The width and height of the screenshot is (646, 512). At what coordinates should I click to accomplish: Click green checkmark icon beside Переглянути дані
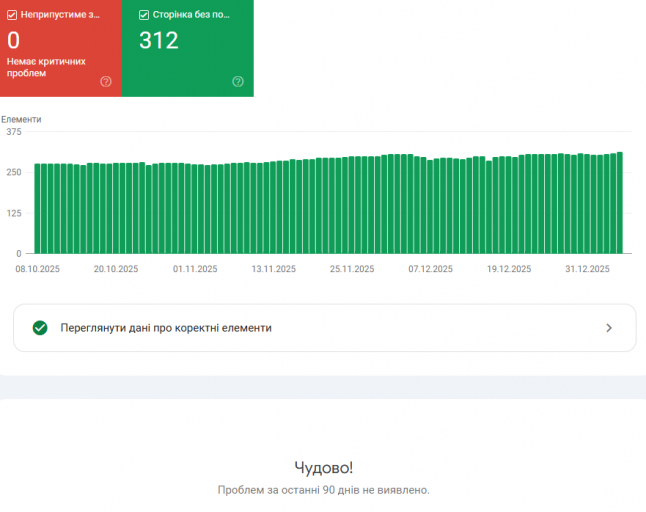pos(40,328)
